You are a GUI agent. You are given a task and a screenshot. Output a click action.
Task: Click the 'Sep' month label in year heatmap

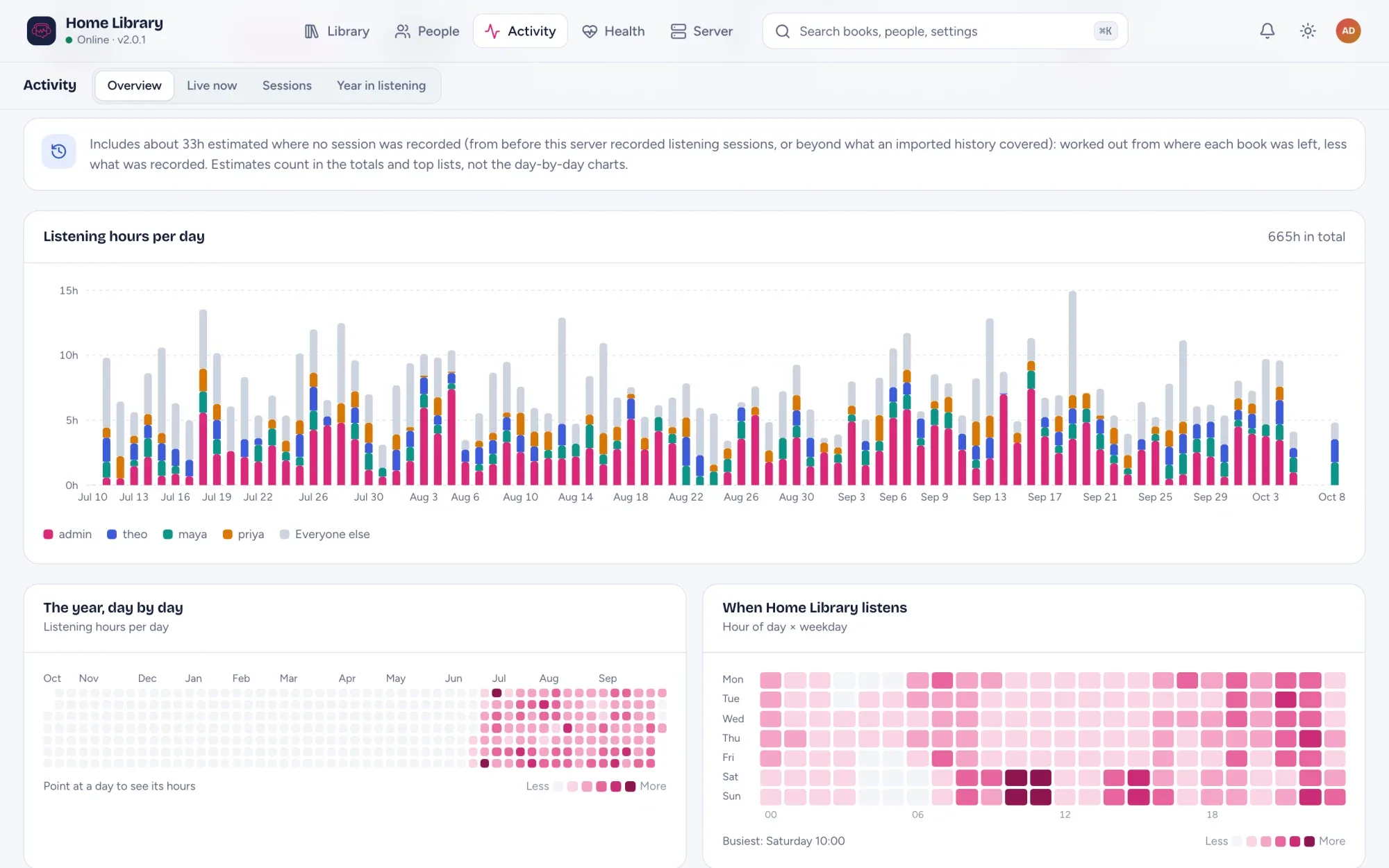click(608, 678)
